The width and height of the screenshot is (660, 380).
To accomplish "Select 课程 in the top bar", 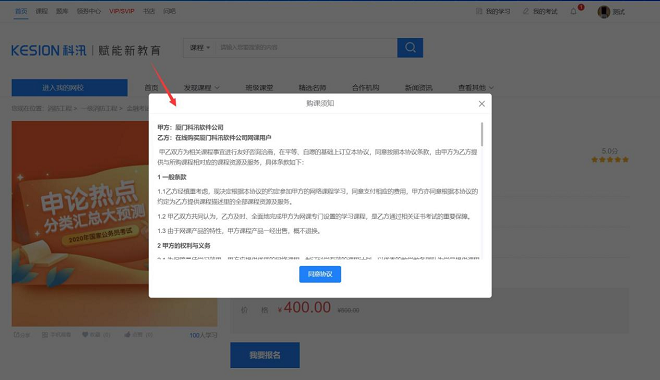I will click(x=41, y=11).
